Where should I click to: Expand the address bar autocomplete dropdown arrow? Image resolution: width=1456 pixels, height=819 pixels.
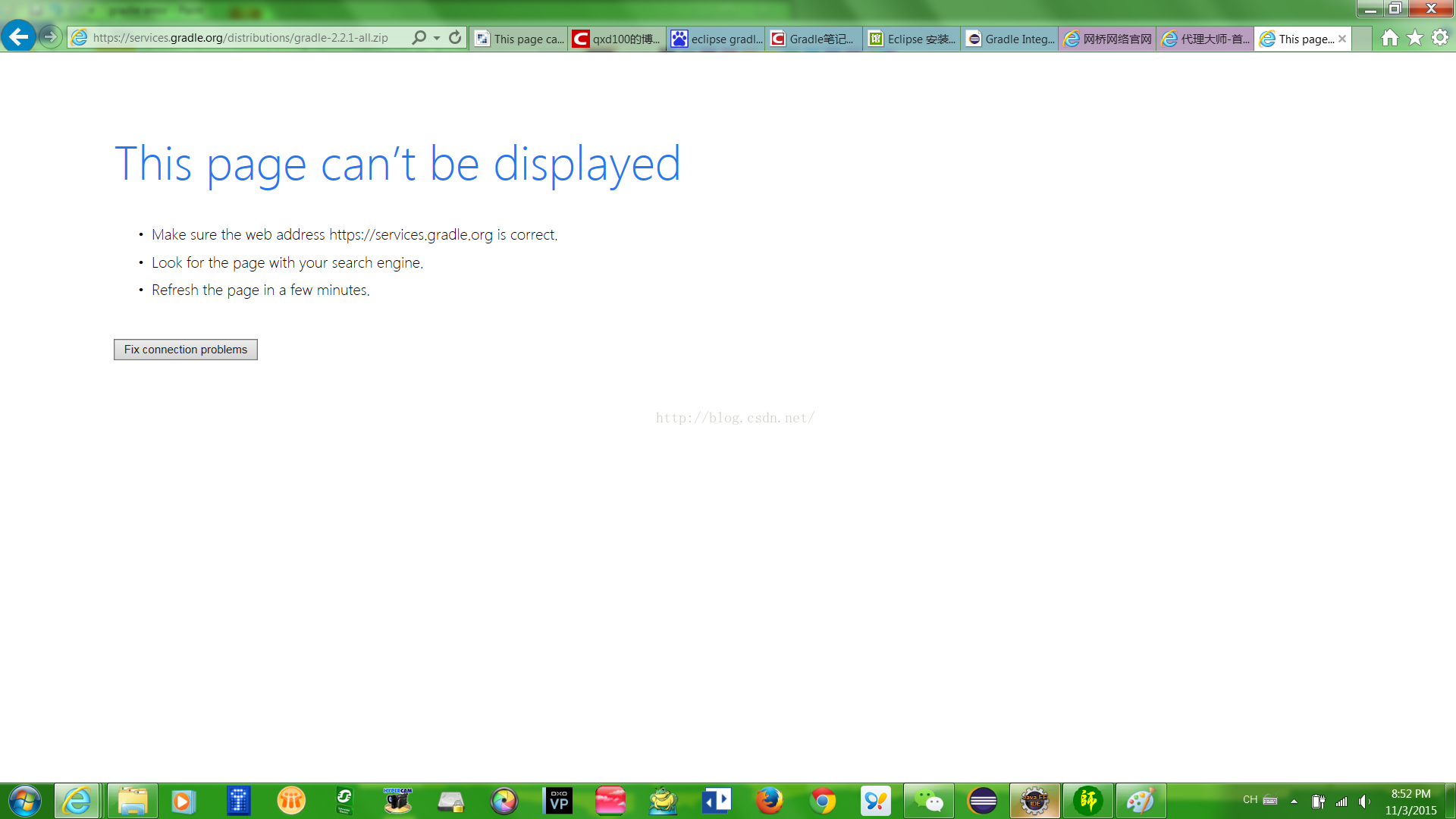pos(437,38)
